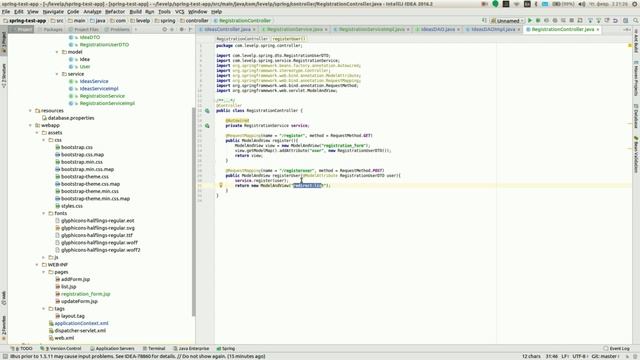The height and width of the screenshot is (360, 640).
Task: Collapse the pages folder
Action: tap(44, 272)
